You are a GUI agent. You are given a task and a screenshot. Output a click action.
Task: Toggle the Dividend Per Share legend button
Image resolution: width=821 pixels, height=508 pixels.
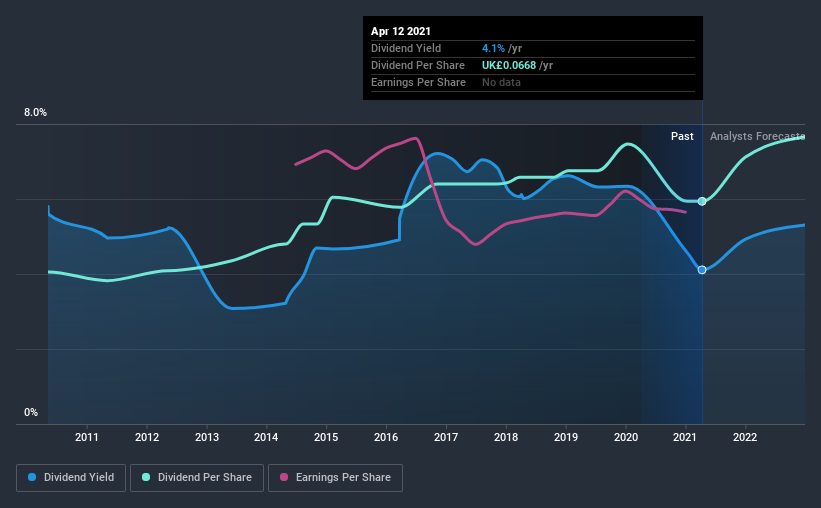(197, 478)
